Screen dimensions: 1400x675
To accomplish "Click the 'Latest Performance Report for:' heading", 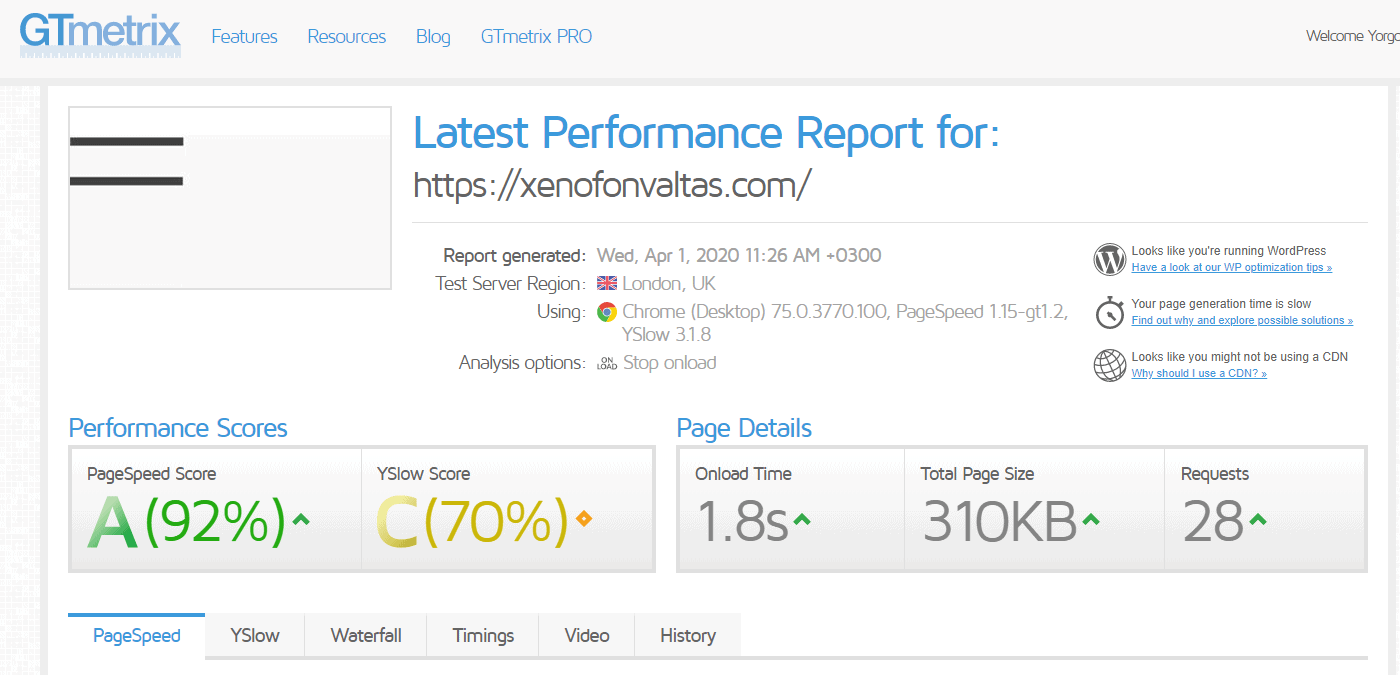I will click(706, 133).
